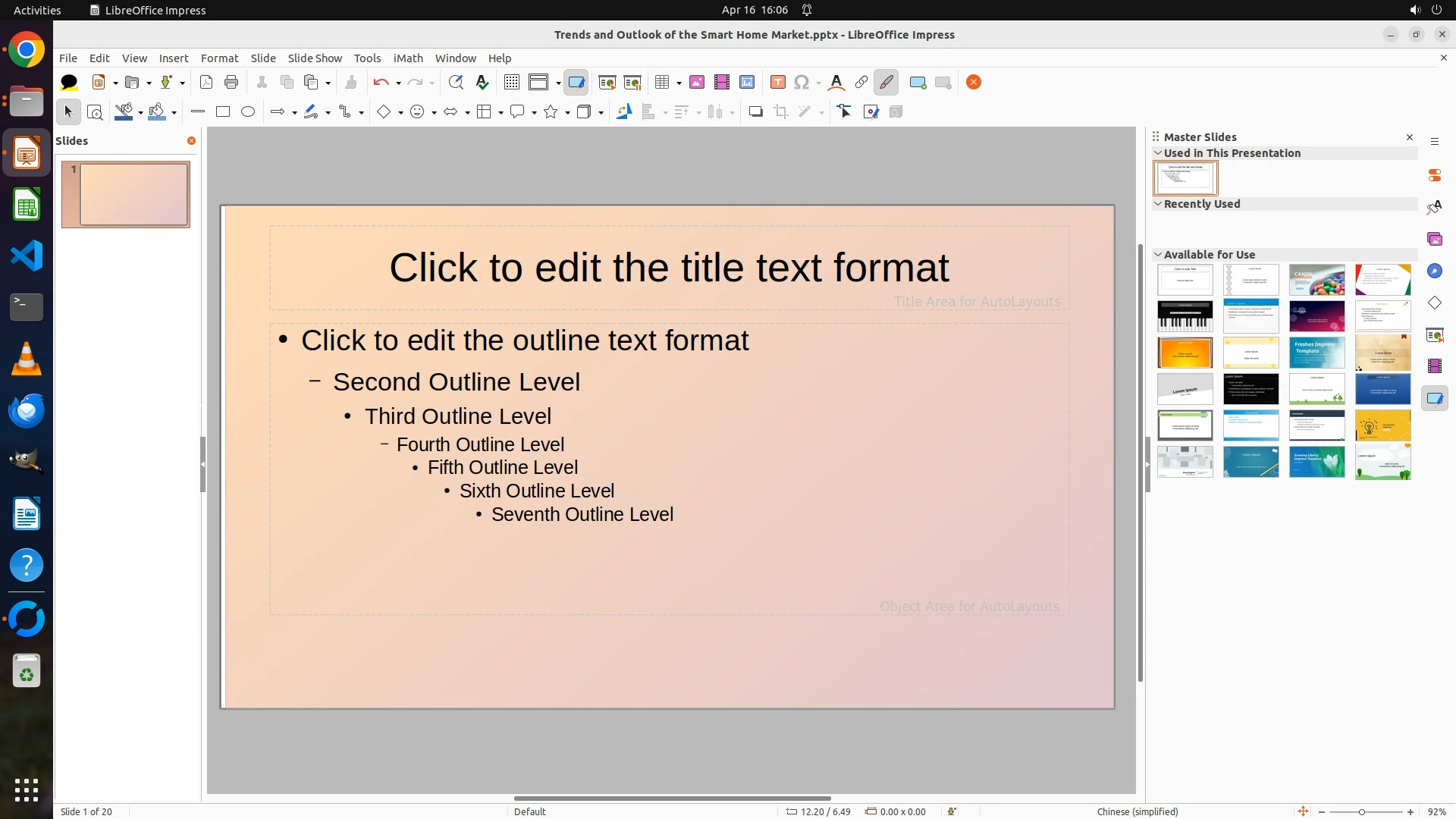Click the Insert Hyperlink icon

(x=861, y=83)
